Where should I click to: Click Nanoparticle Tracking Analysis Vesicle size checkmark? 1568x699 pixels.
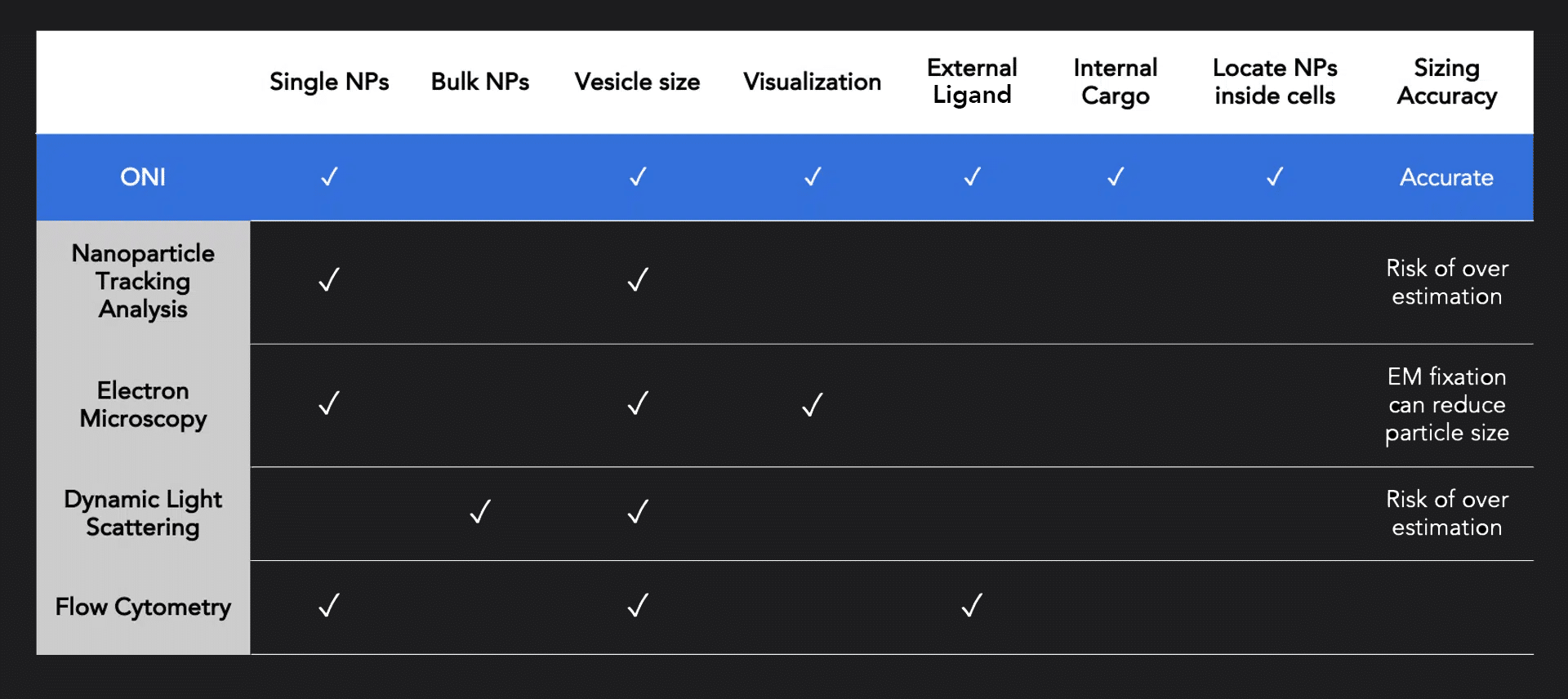638,280
